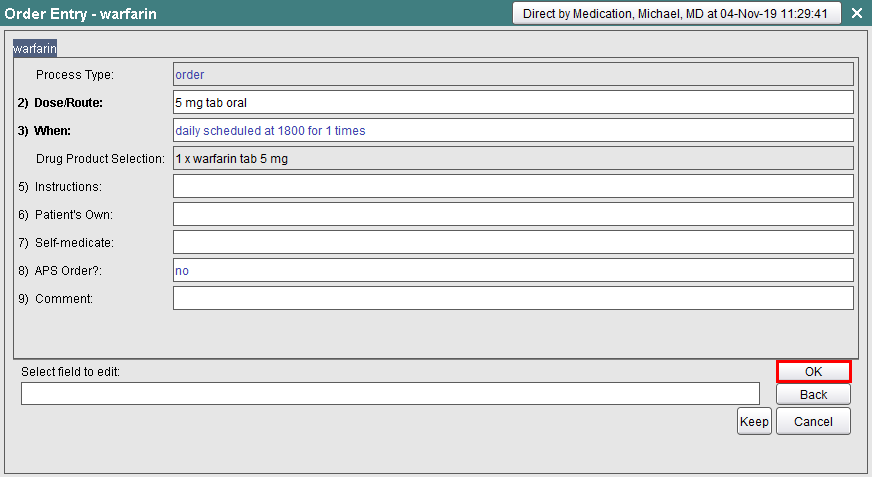This screenshot has width=872, height=477.
Task: Click the Keep button
Action: pos(754,421)
